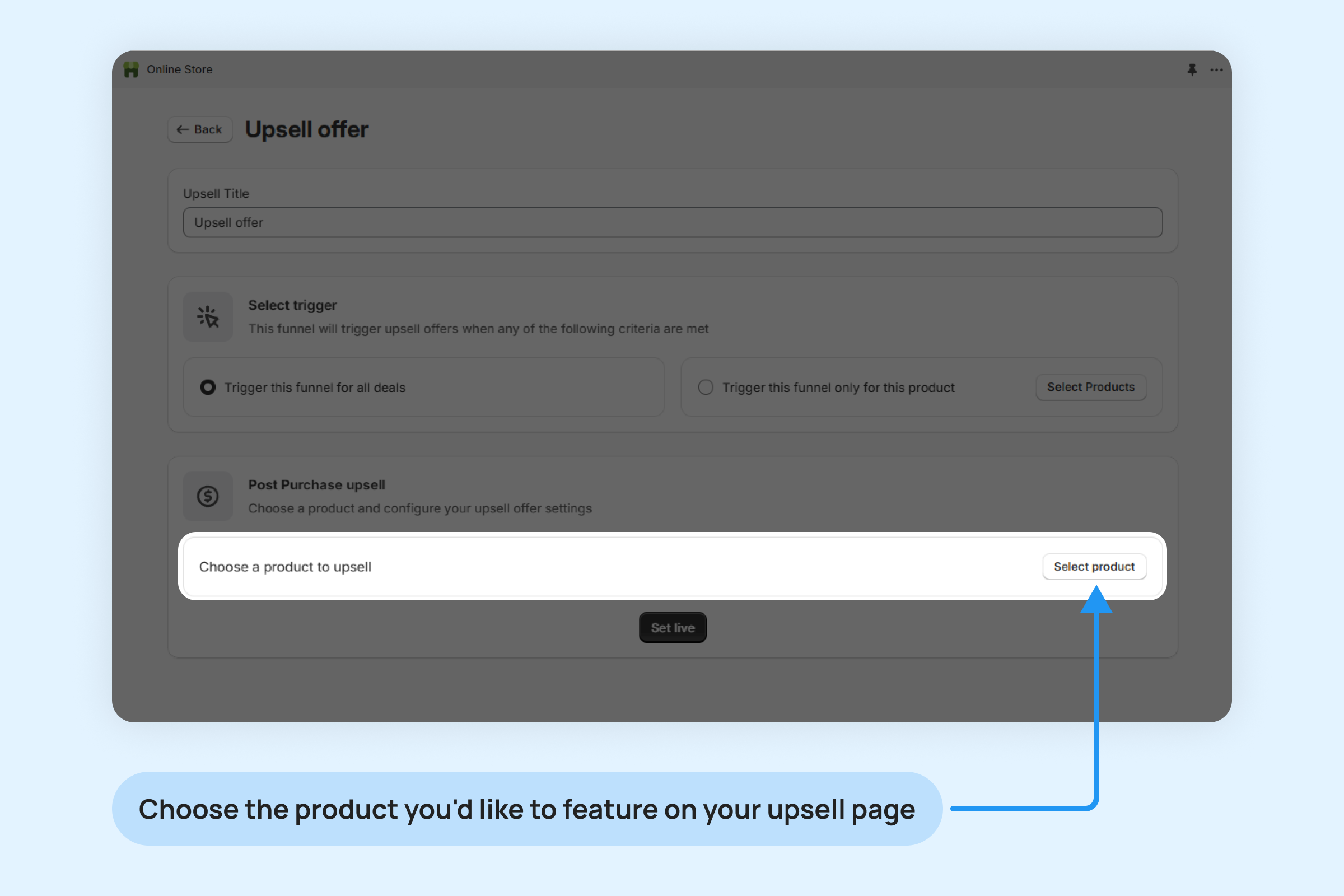This screenshot has height=896, width=1344.
Task: Pin the app using the pin icon
Action: [x=1192, y=69]
